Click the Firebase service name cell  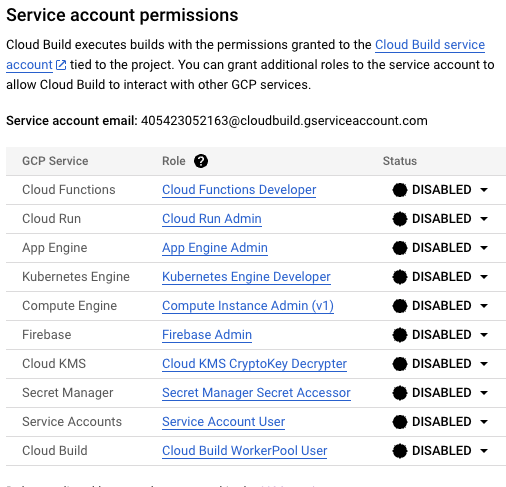(x=47, y=335)
